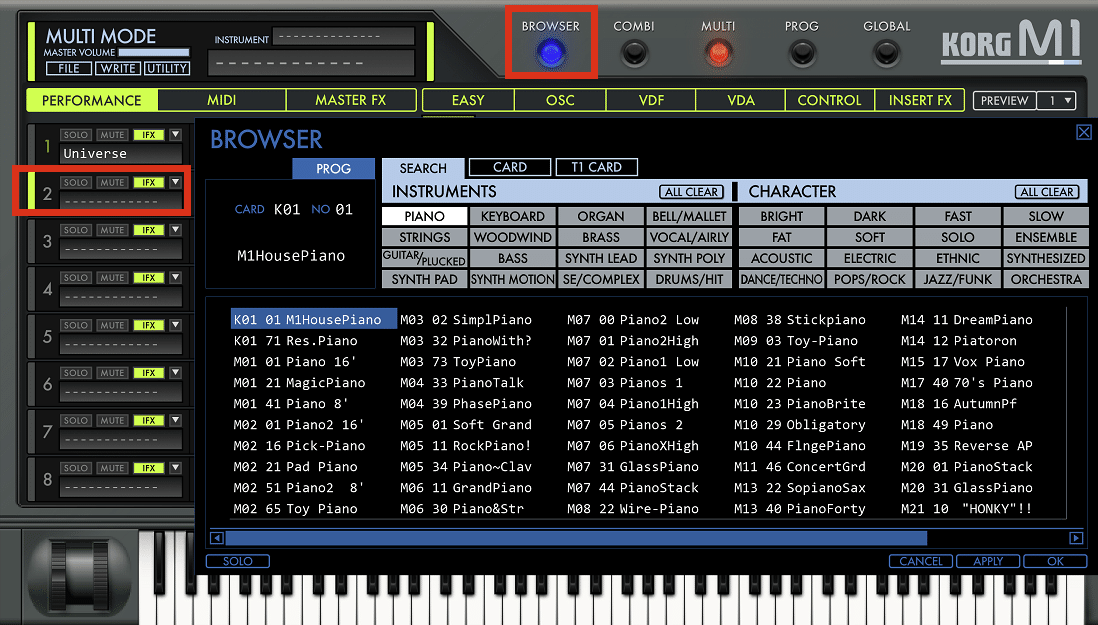Select the T1 CARD tab in Browser

(597, 167)
